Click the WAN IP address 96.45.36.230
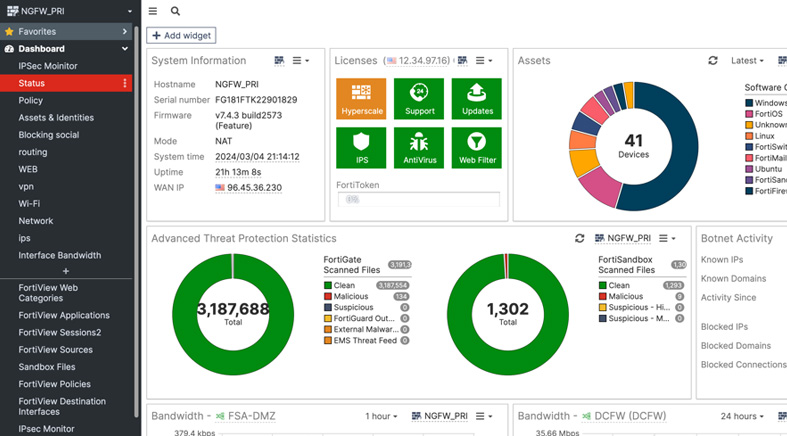The image size is (787, 436). click(x=255, y=187)
